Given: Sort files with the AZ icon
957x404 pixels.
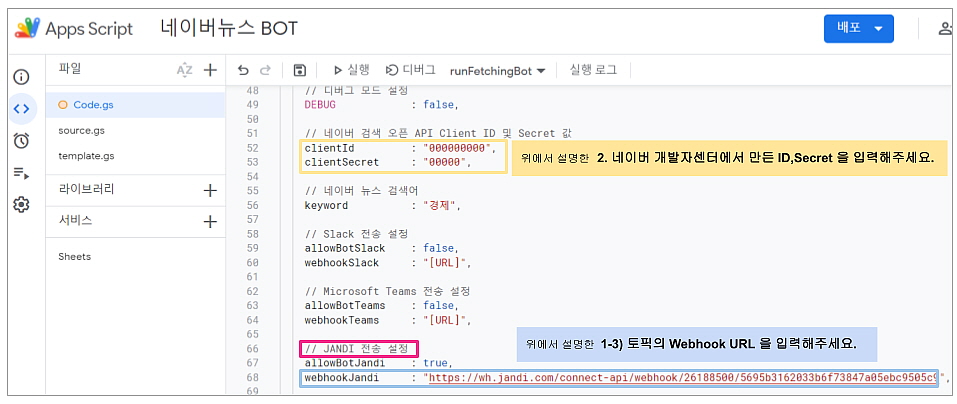Looking at the screenshot, I should (184, 70).
